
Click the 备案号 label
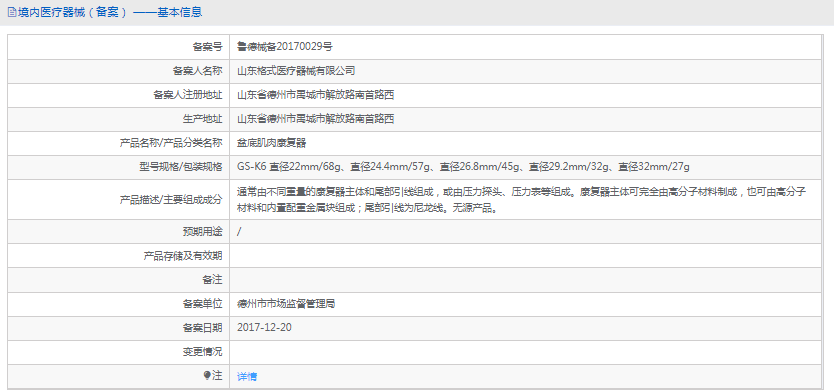coord(207,47)
